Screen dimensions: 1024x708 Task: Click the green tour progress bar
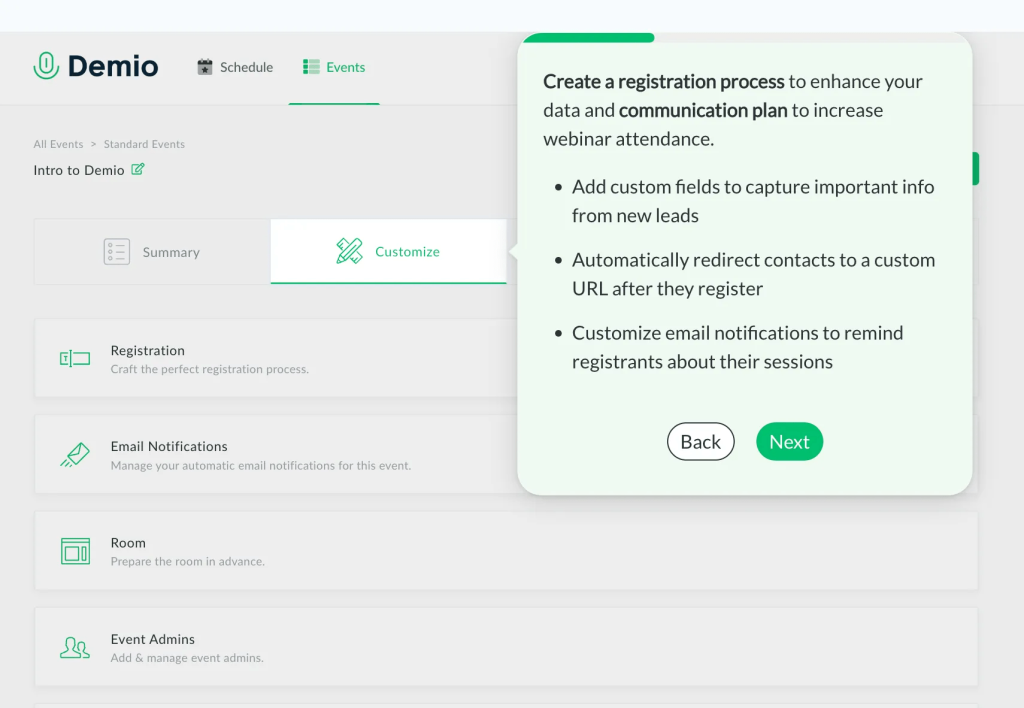pyautogui.click(x=589, y=37)
